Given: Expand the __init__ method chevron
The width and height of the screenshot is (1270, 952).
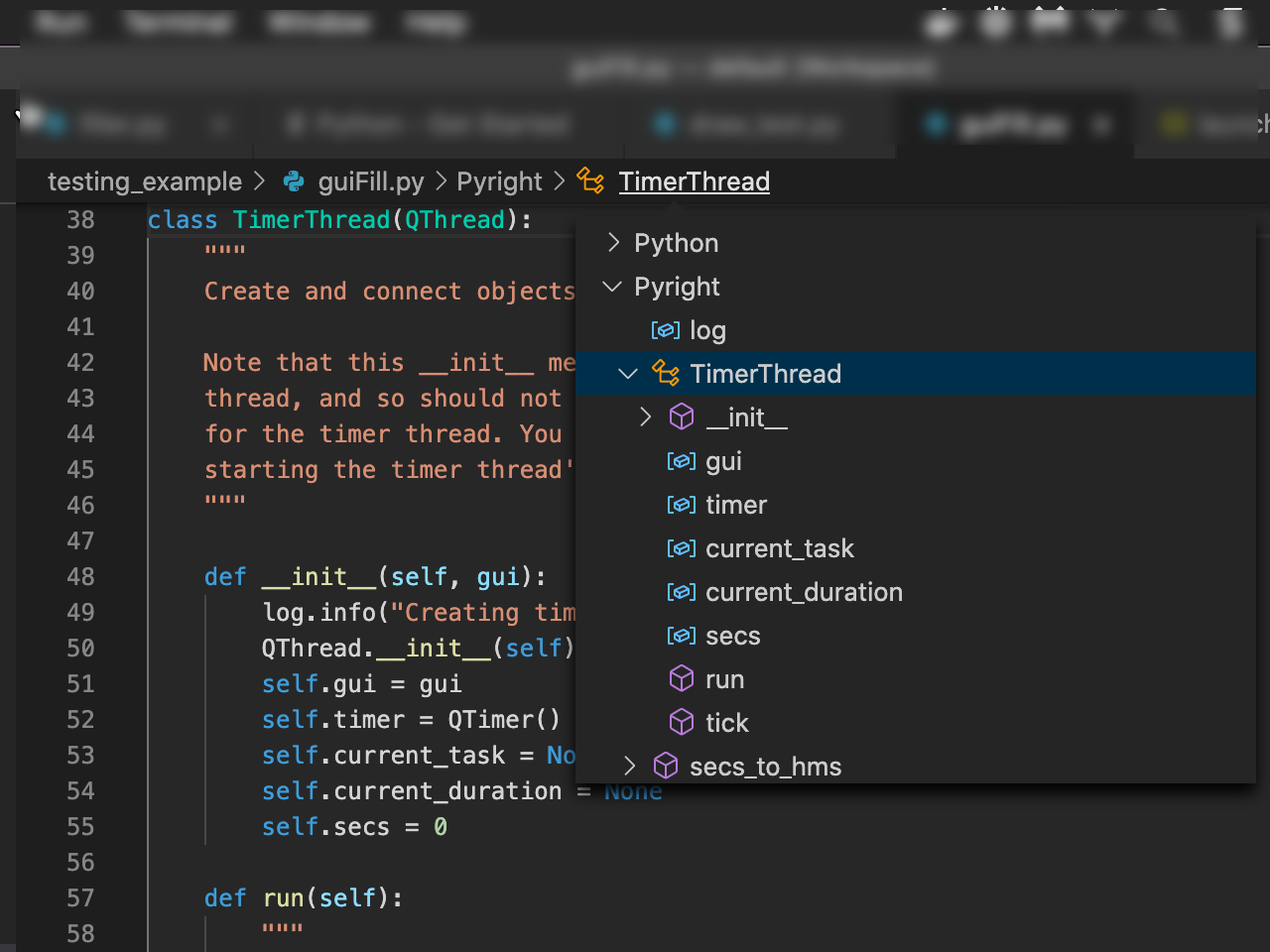Looking at the screenshot, I should point(645,417).
